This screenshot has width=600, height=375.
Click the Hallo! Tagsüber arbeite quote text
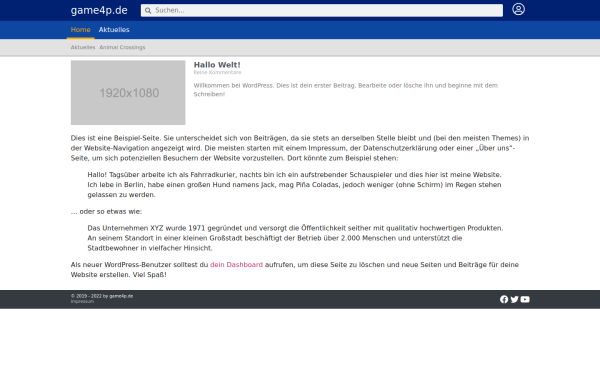point(294,185)
